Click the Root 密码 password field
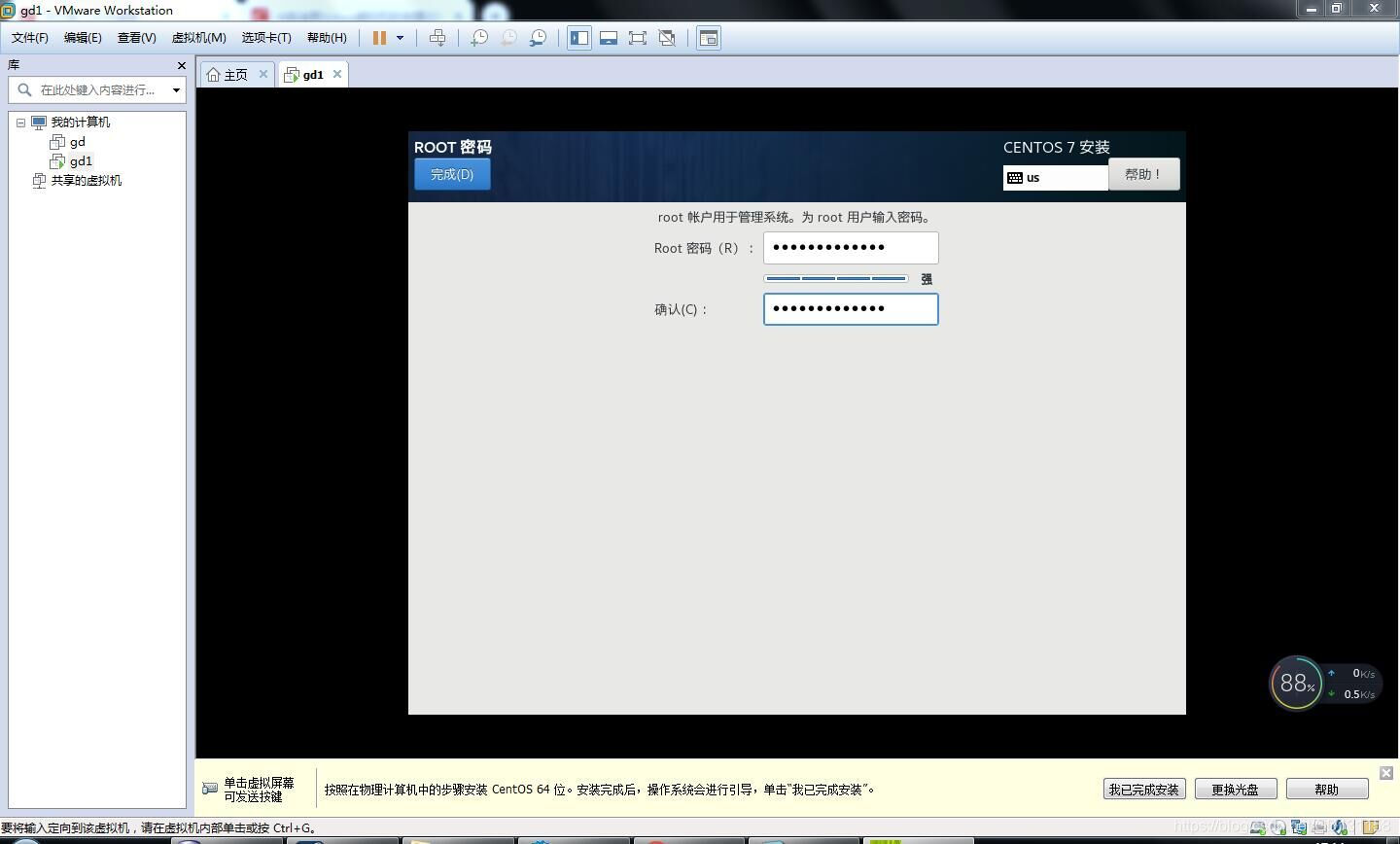The image size is (1400, 844). click(851, 248)
